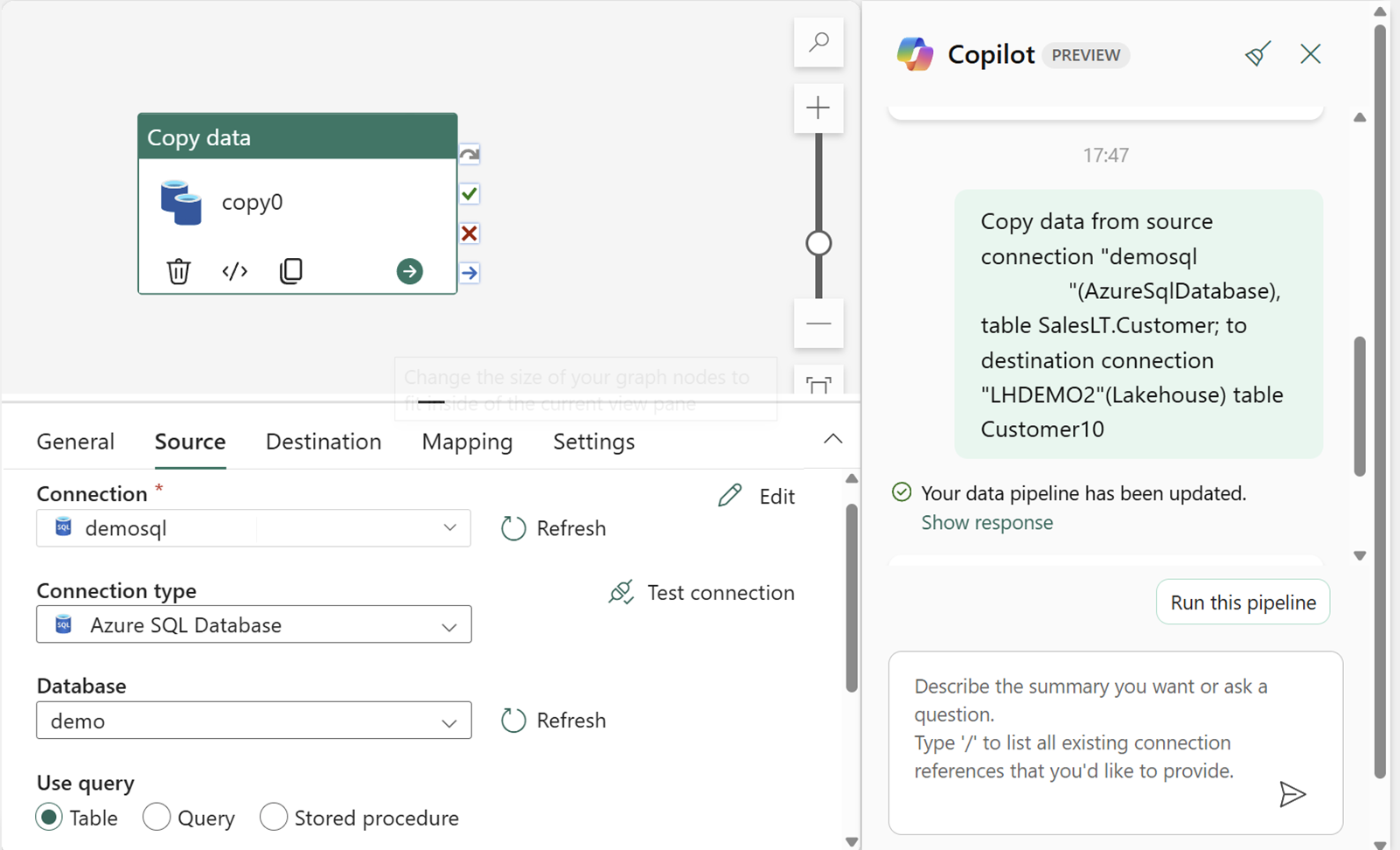Send the Copilot message
The height and width of the screenshot is (850, 1400).
point(1292,794)
